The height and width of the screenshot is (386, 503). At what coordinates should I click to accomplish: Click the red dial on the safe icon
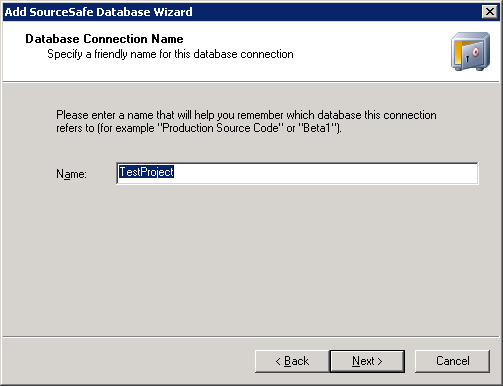[475, 52]
